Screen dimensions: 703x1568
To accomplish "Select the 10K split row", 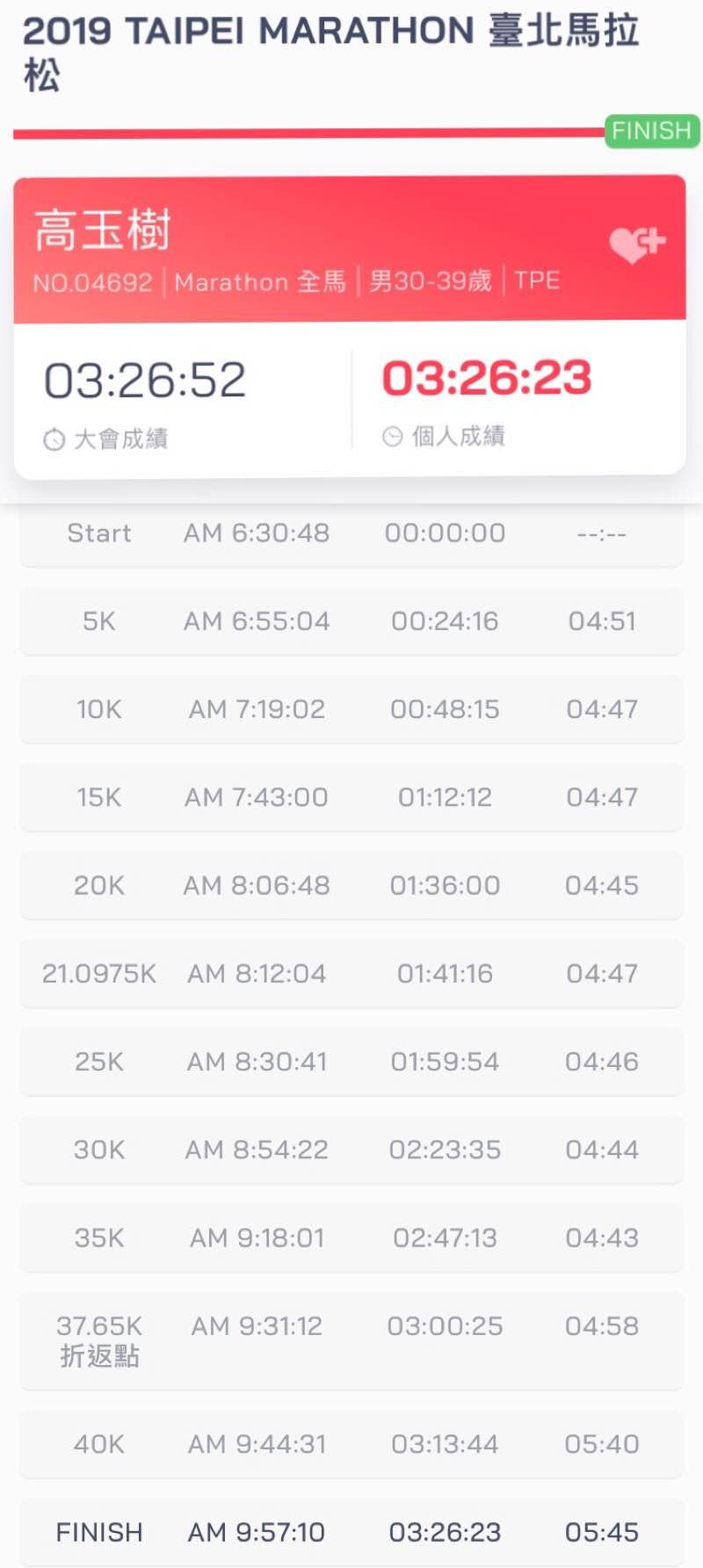I will [351, 709].
